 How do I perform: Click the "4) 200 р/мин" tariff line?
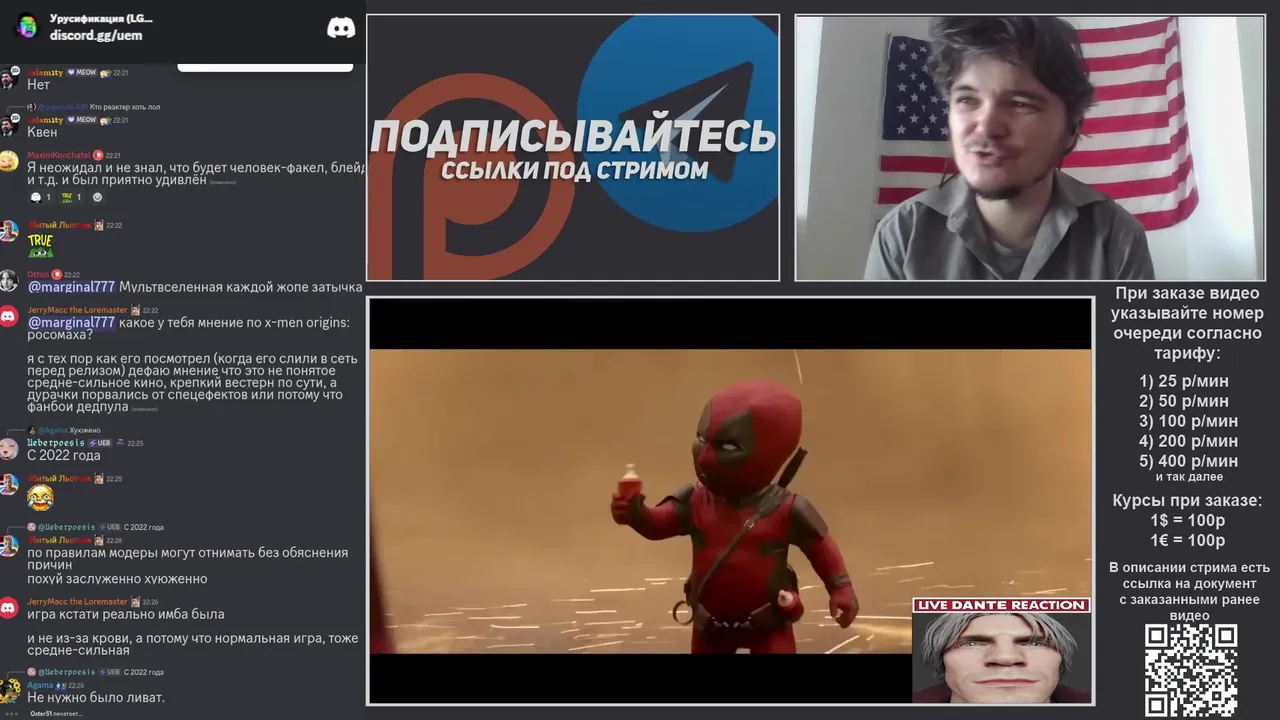(x=1188, y=441)
